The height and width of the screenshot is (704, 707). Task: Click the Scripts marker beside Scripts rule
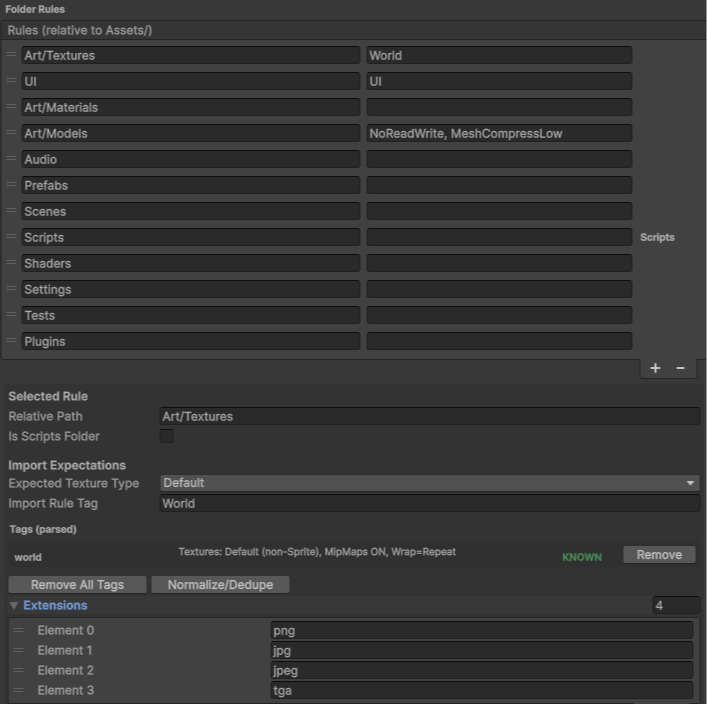point(657,237)
